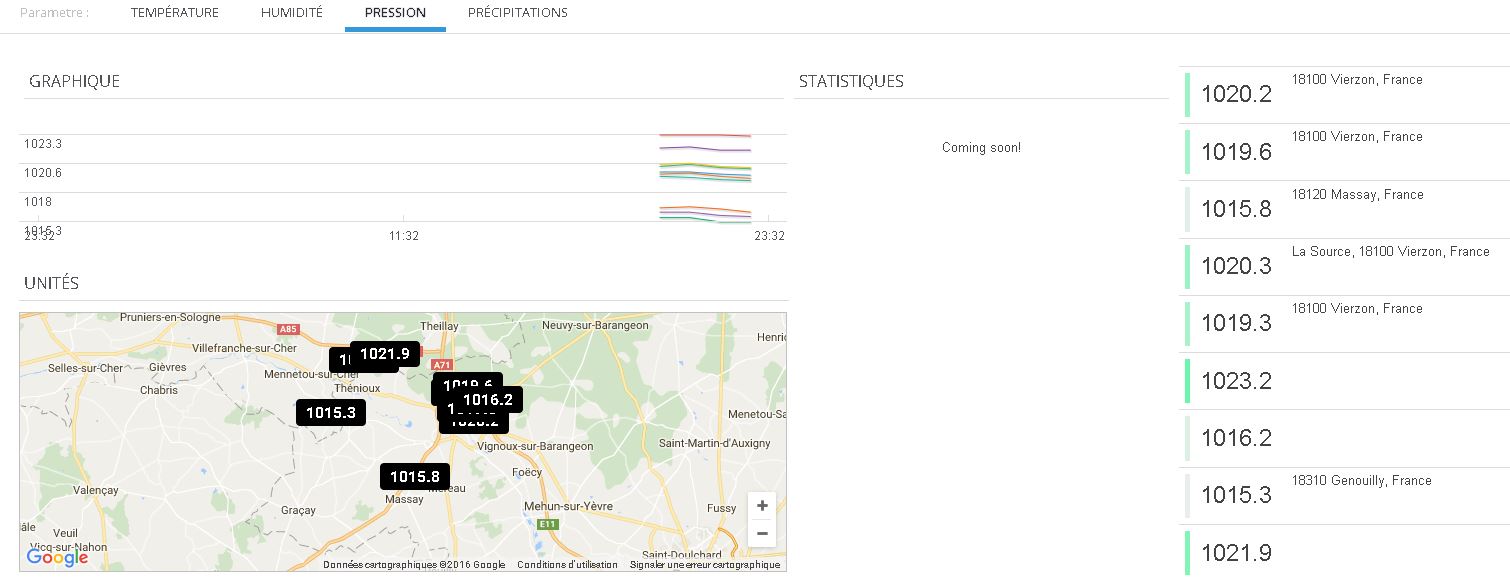Click Signaler une erreur cartographique link
The image size is (1510, 578).
(x=704, y=565)
